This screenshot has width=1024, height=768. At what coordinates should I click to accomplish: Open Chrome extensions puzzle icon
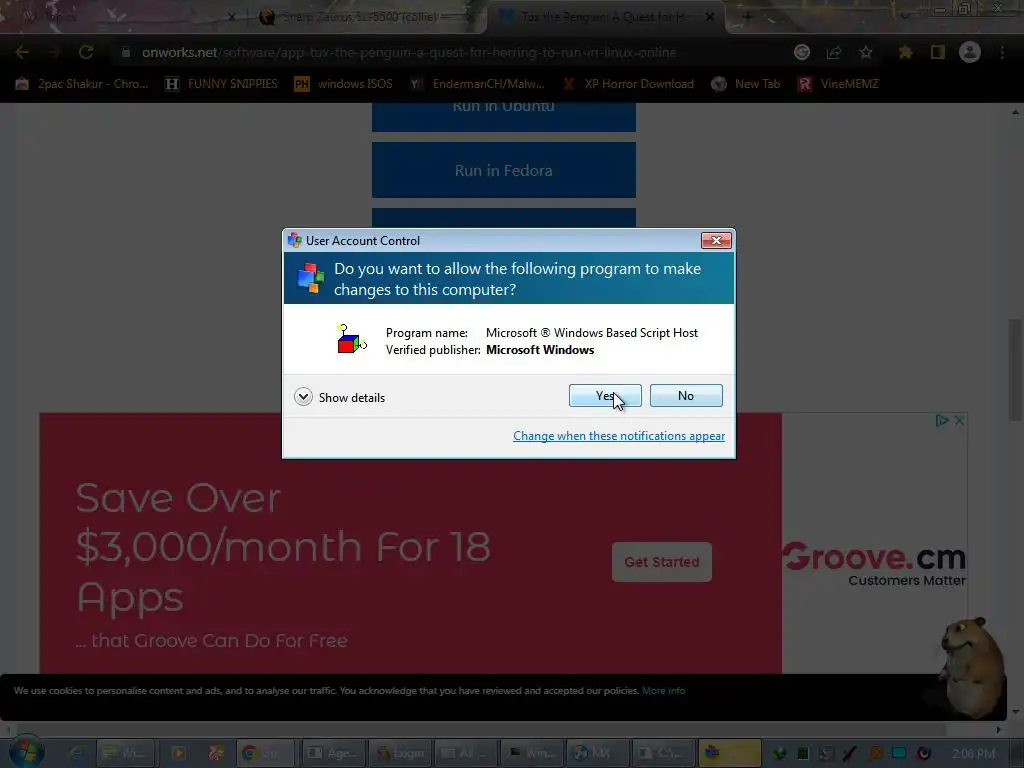[x=905, y=52]
